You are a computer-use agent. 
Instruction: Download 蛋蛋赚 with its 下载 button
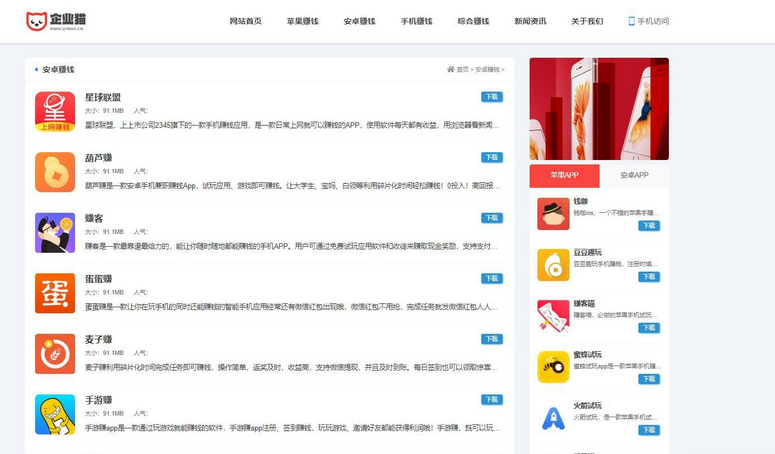point(492,279)
